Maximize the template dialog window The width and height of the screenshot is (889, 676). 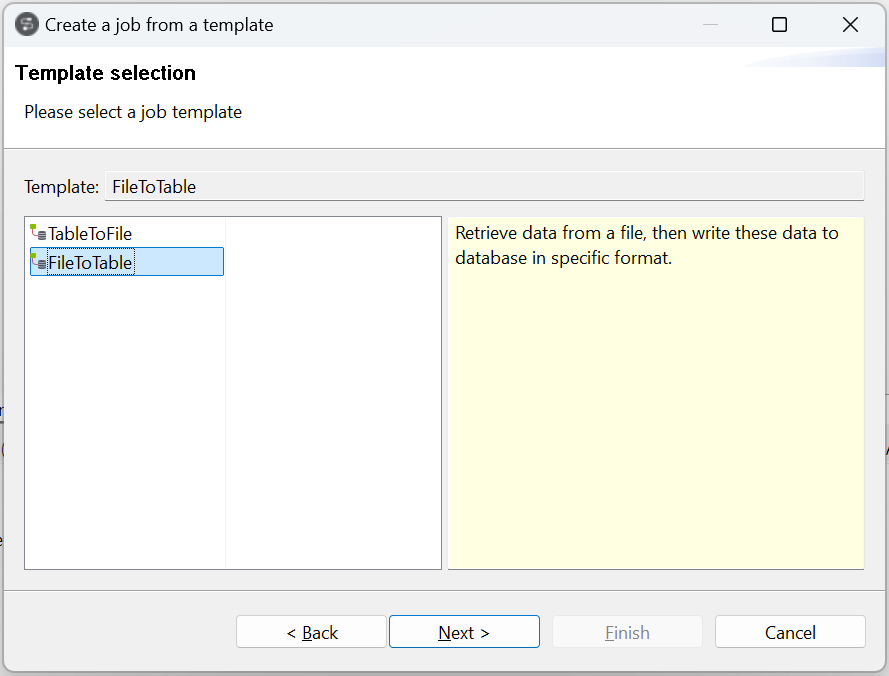click(779, 25)
